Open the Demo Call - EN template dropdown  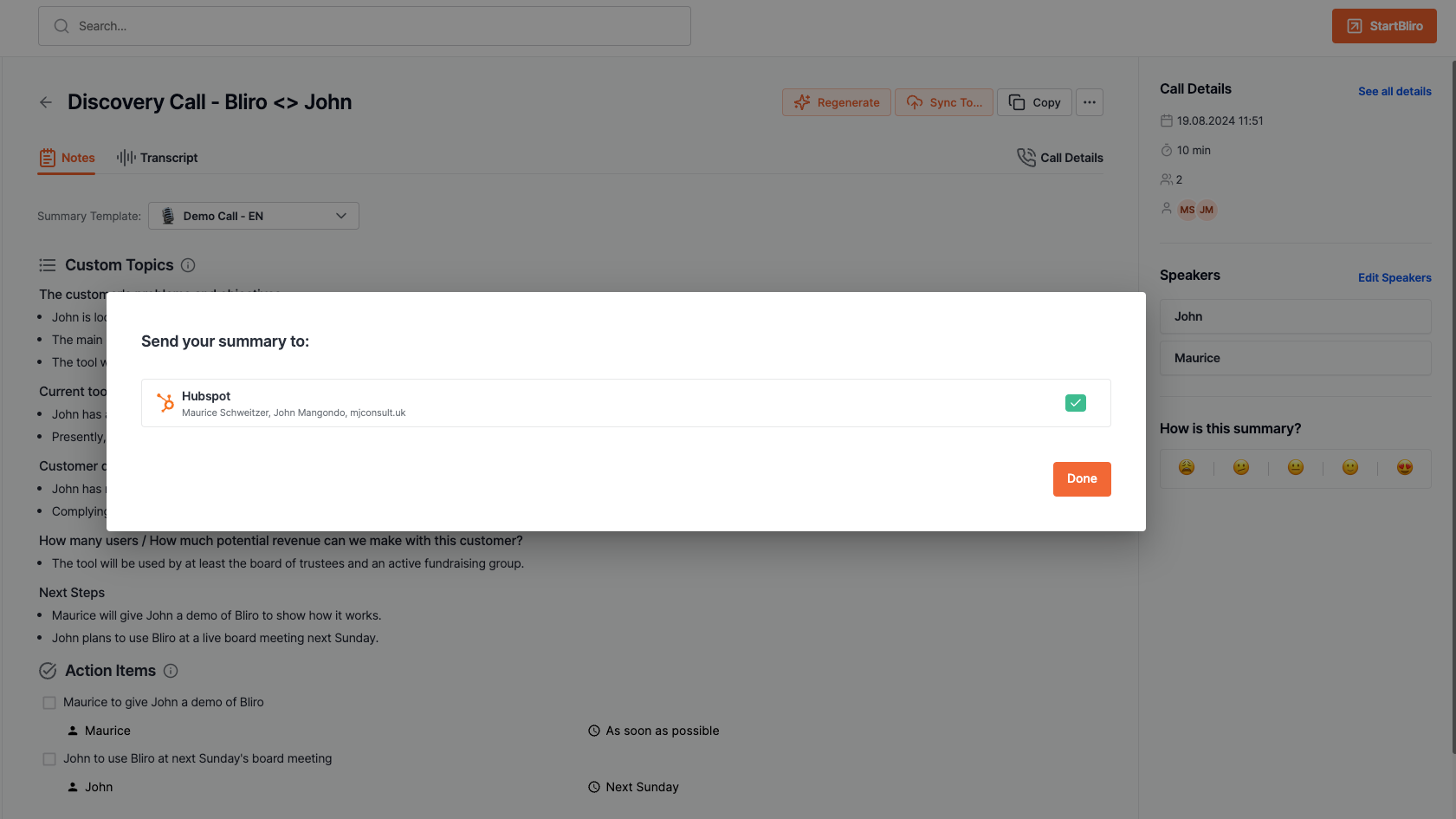[253, 216]
